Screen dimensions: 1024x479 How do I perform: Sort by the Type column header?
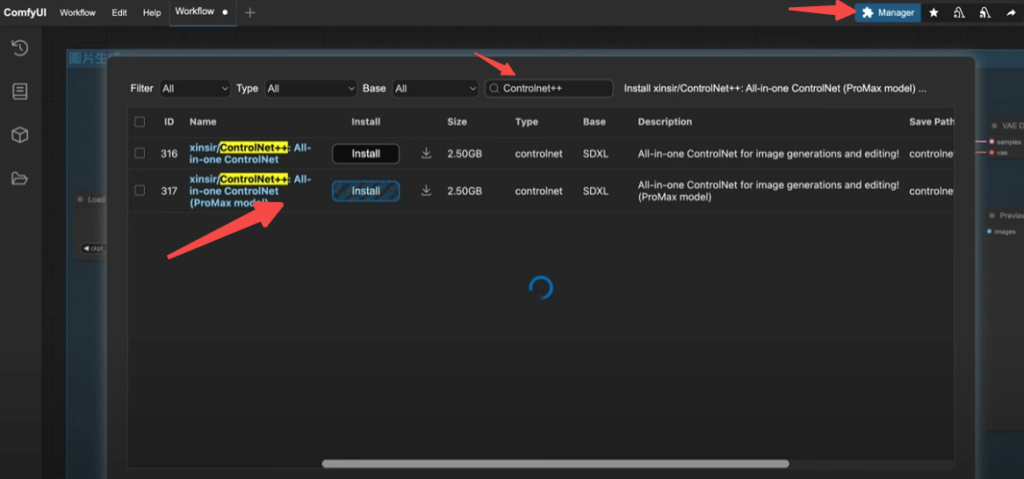tap(526, 122)
